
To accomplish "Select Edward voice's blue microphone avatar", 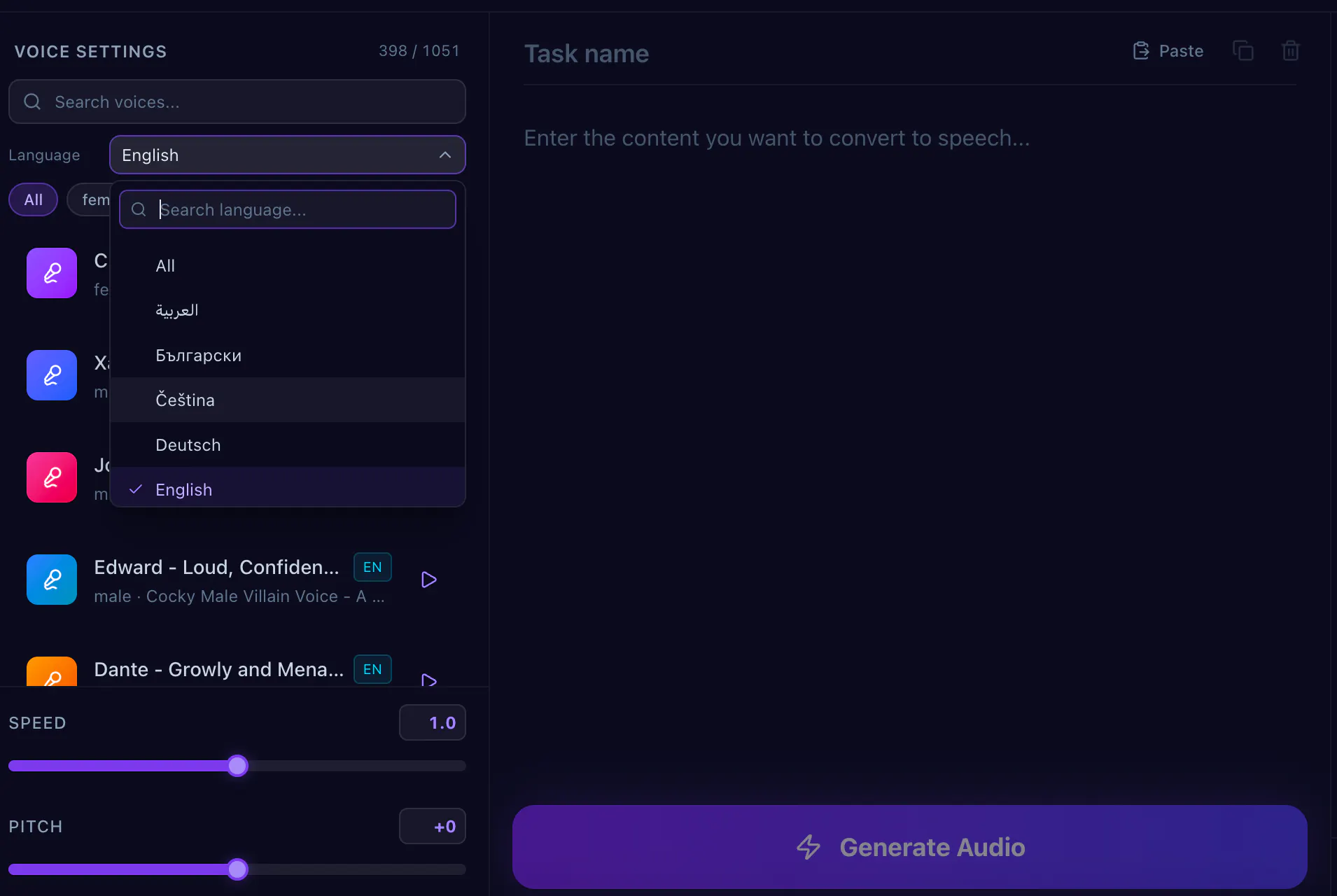I will (52, 580).
